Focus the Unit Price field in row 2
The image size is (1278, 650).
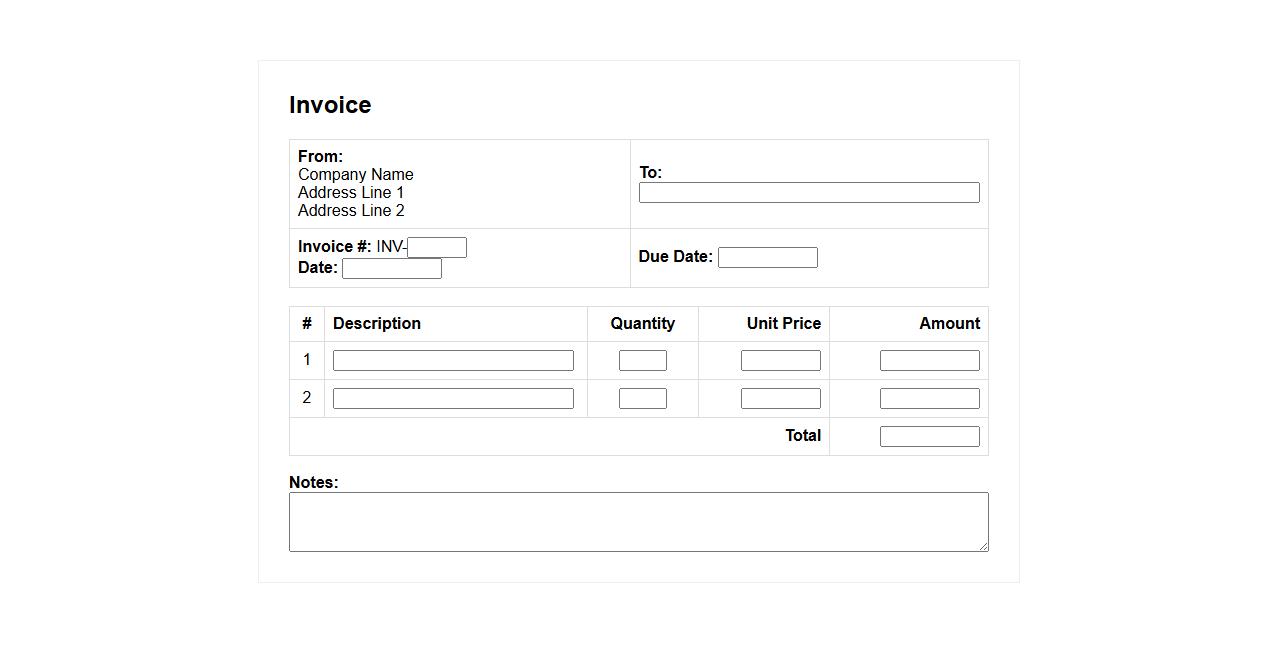780,399
